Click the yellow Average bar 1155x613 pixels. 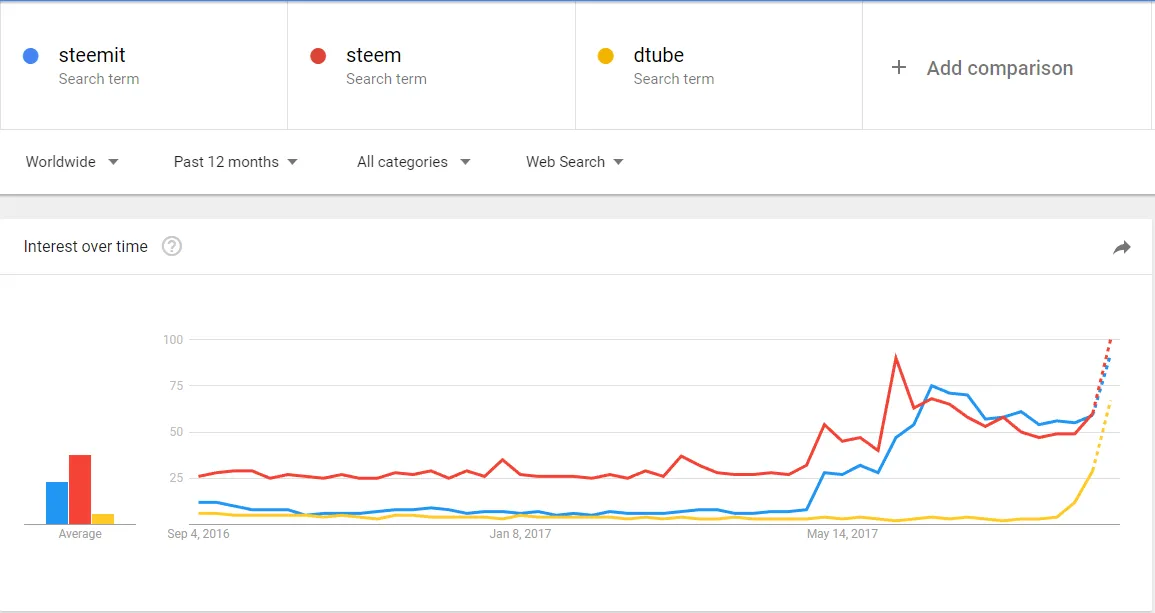pyautogui.click(x=102, y=519)
